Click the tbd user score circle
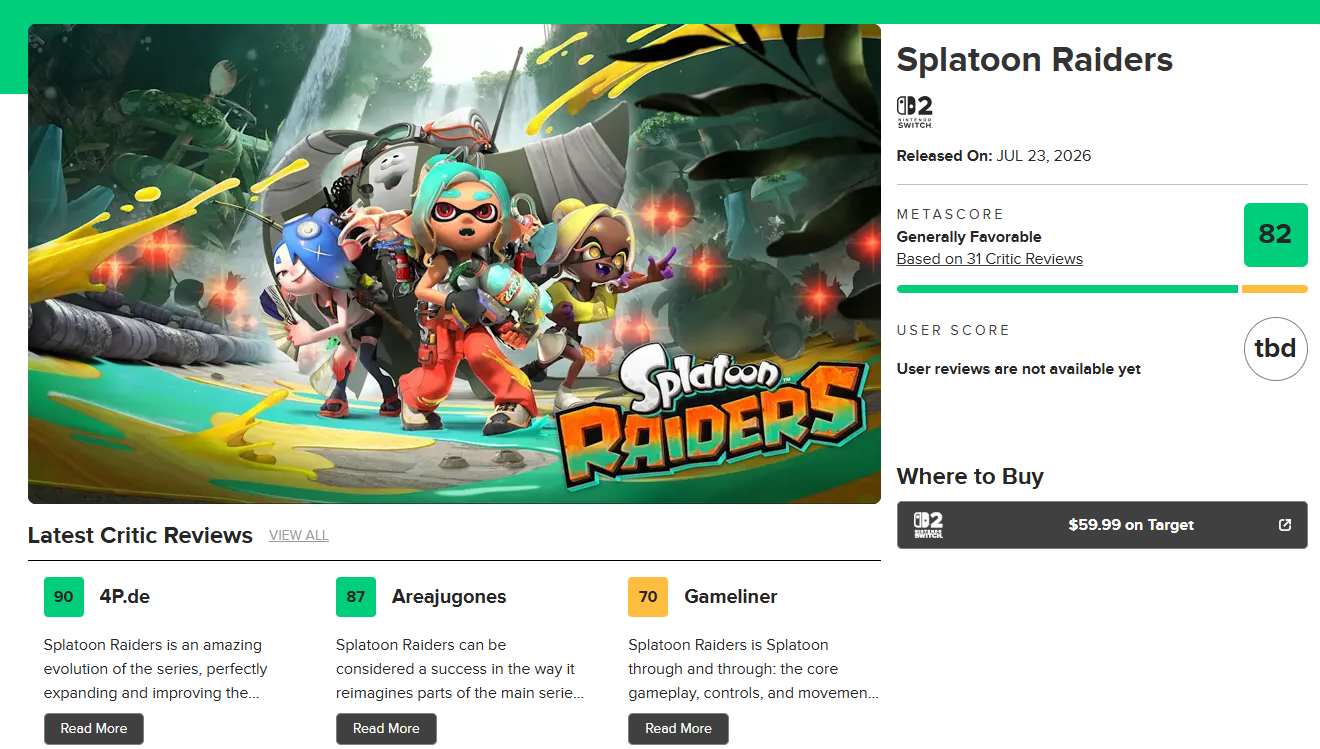The image size is (1320, 749). (1275, 349)
